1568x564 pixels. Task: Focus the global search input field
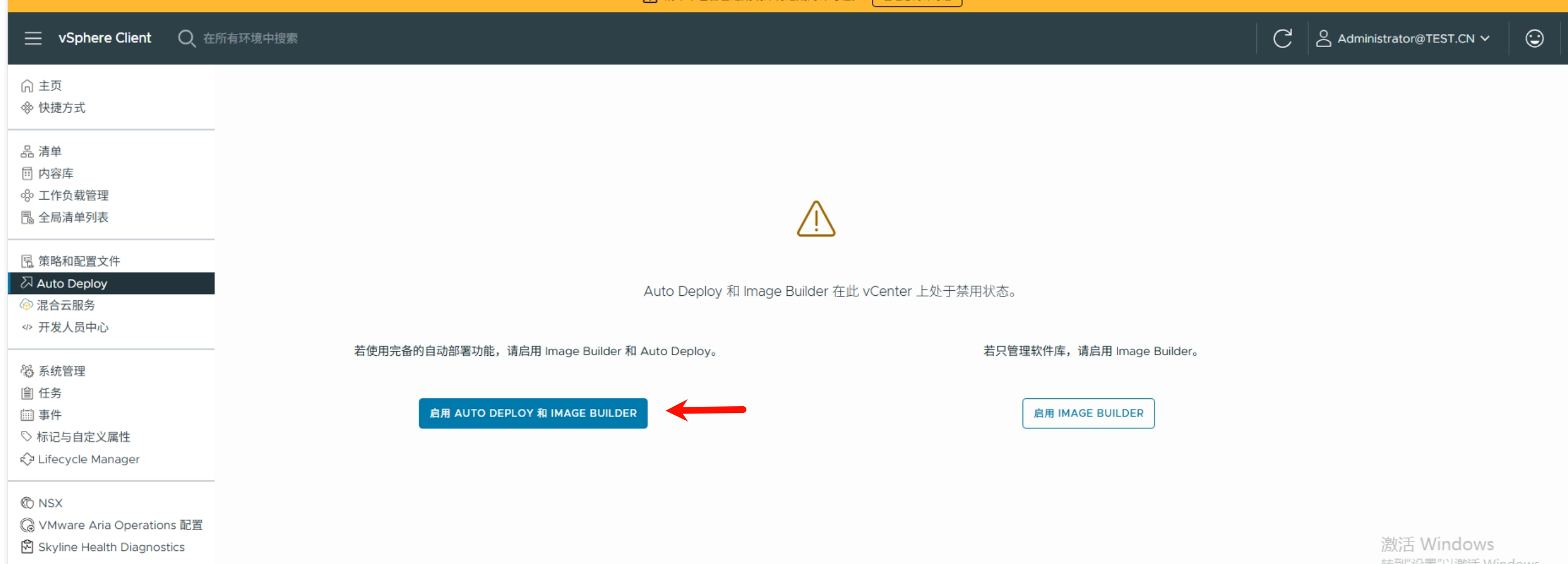pos(250,38)
